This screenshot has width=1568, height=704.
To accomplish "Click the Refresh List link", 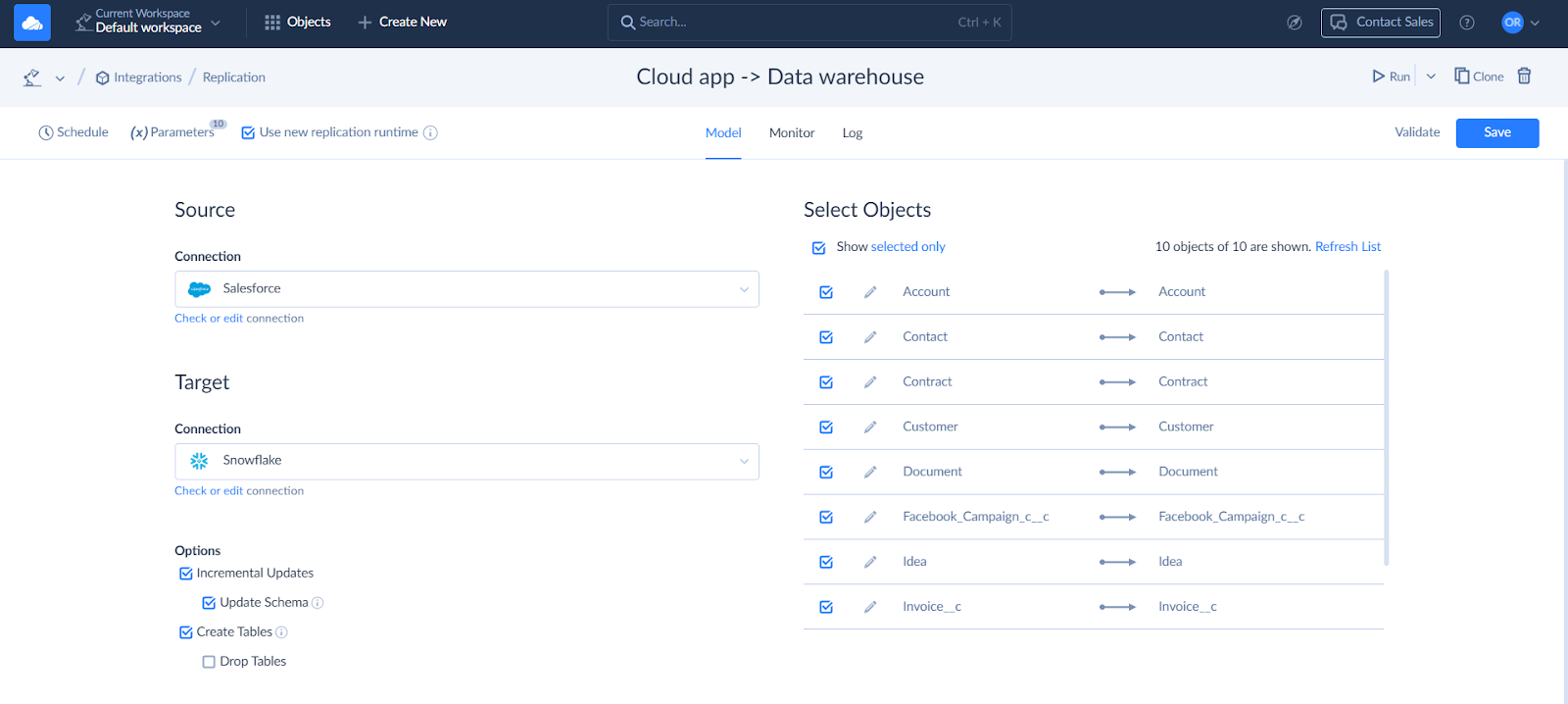I will [1347, 247].
